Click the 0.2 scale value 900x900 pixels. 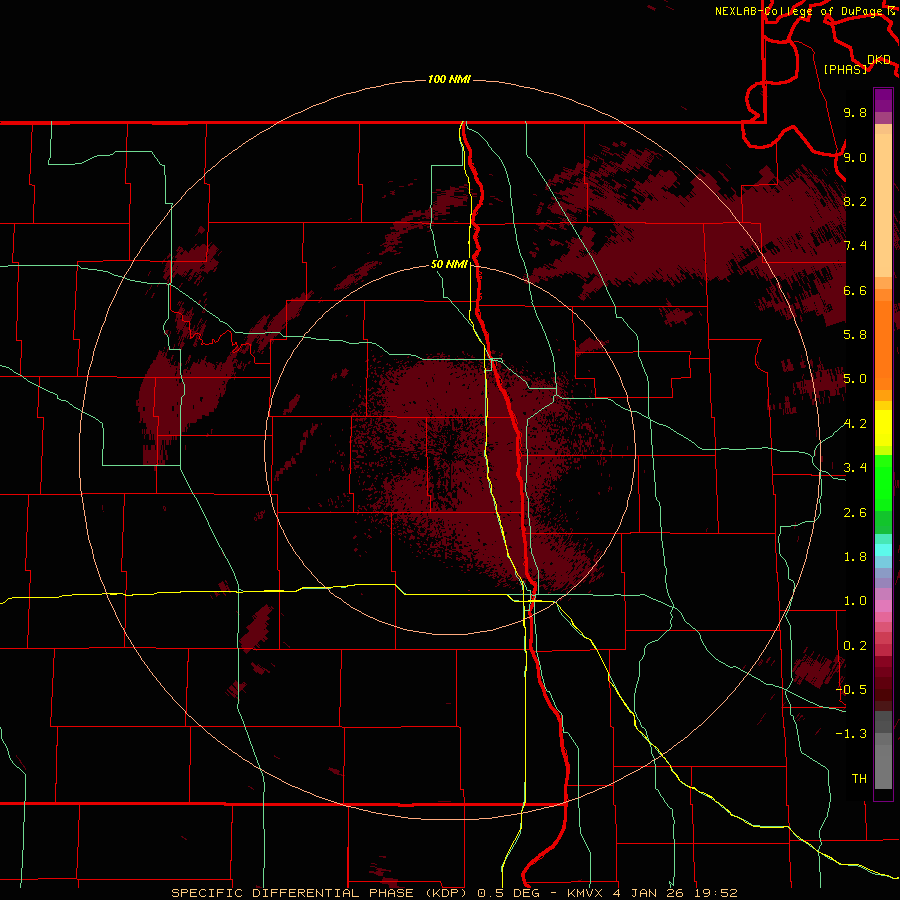click(x=855, y=646)
